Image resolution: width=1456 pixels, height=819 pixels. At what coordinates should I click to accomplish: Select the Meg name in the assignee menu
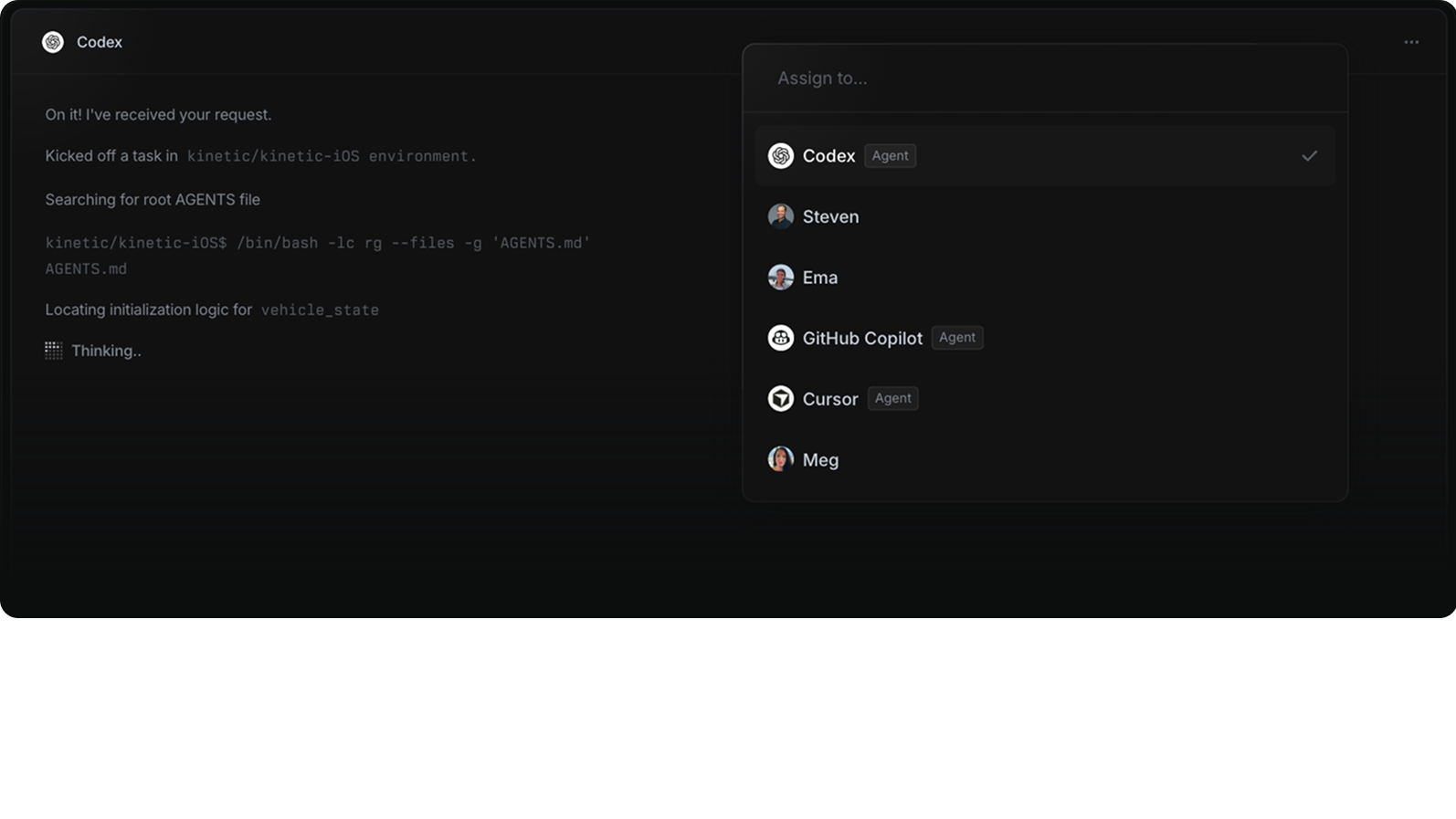pyautogui.click(x=820, y=460)
